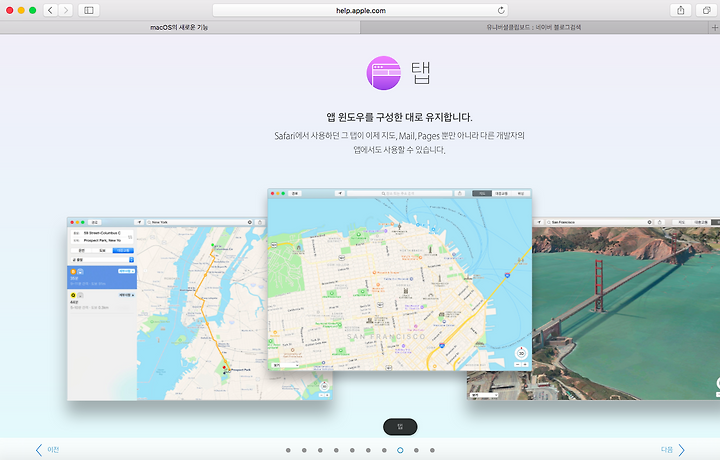Image resolution: width=720 pixels, height=460 pixels.
Task: Select the last pagination dot
Action: tap(432, 450)
